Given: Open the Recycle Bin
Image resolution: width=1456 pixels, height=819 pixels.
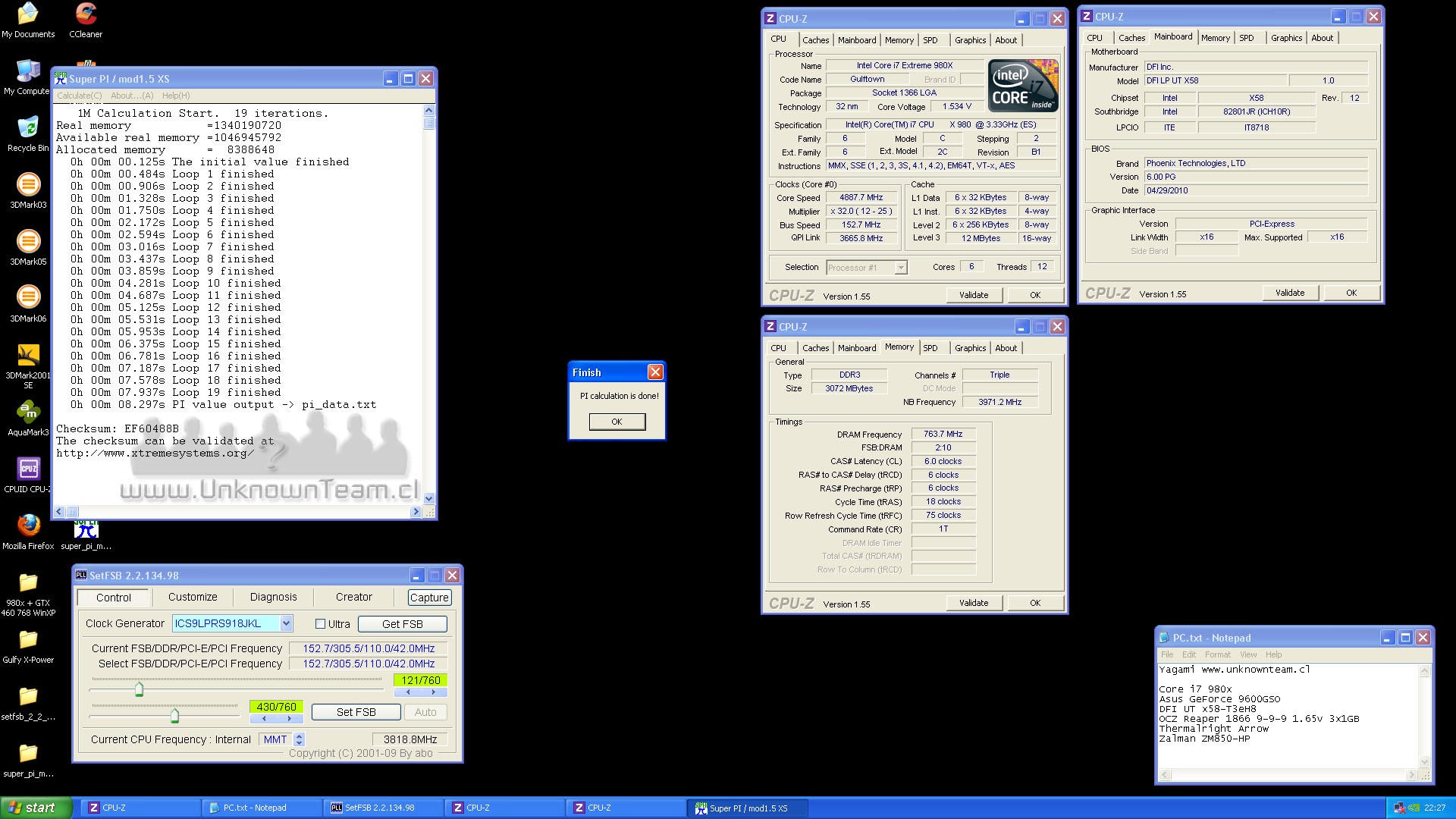Looking at the screenshot, I should click(28, 127).
